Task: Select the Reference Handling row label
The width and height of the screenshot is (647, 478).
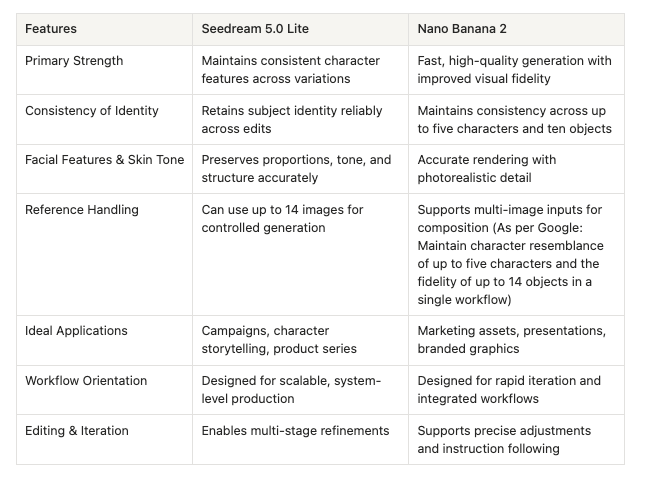Action: [x=82, y=210]
